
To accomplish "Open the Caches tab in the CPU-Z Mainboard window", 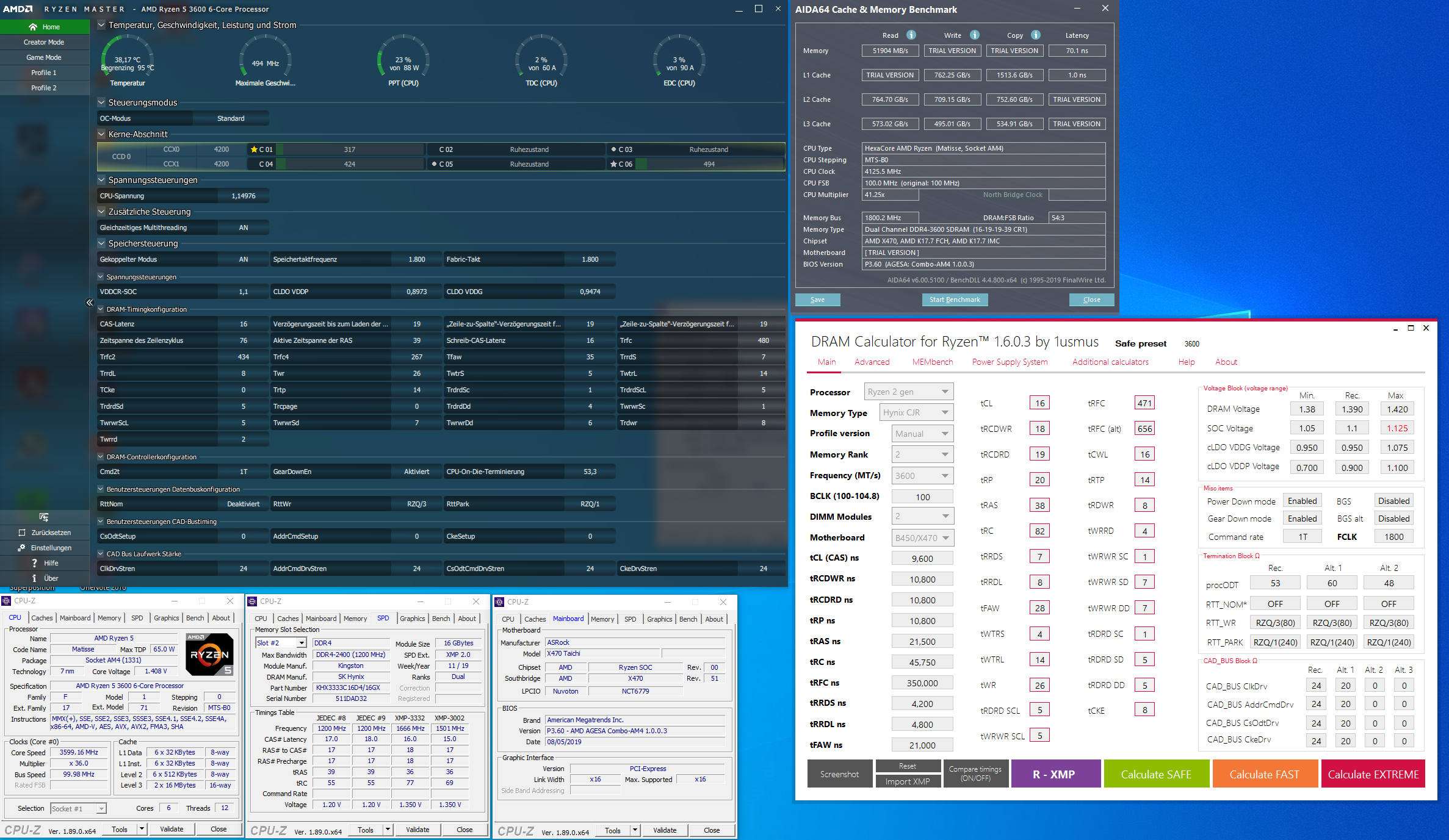I will (x=535, y=619).
